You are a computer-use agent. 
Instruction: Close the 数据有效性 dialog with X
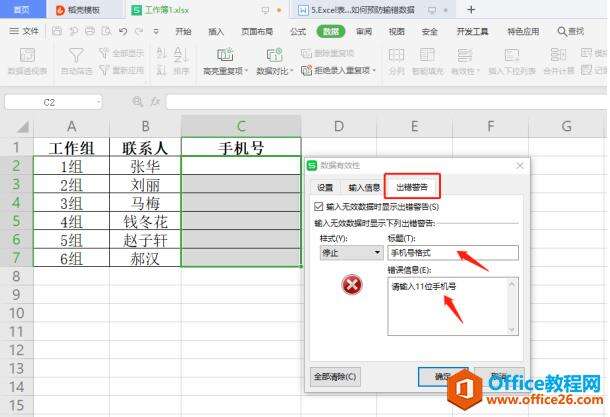coord(520,166)
